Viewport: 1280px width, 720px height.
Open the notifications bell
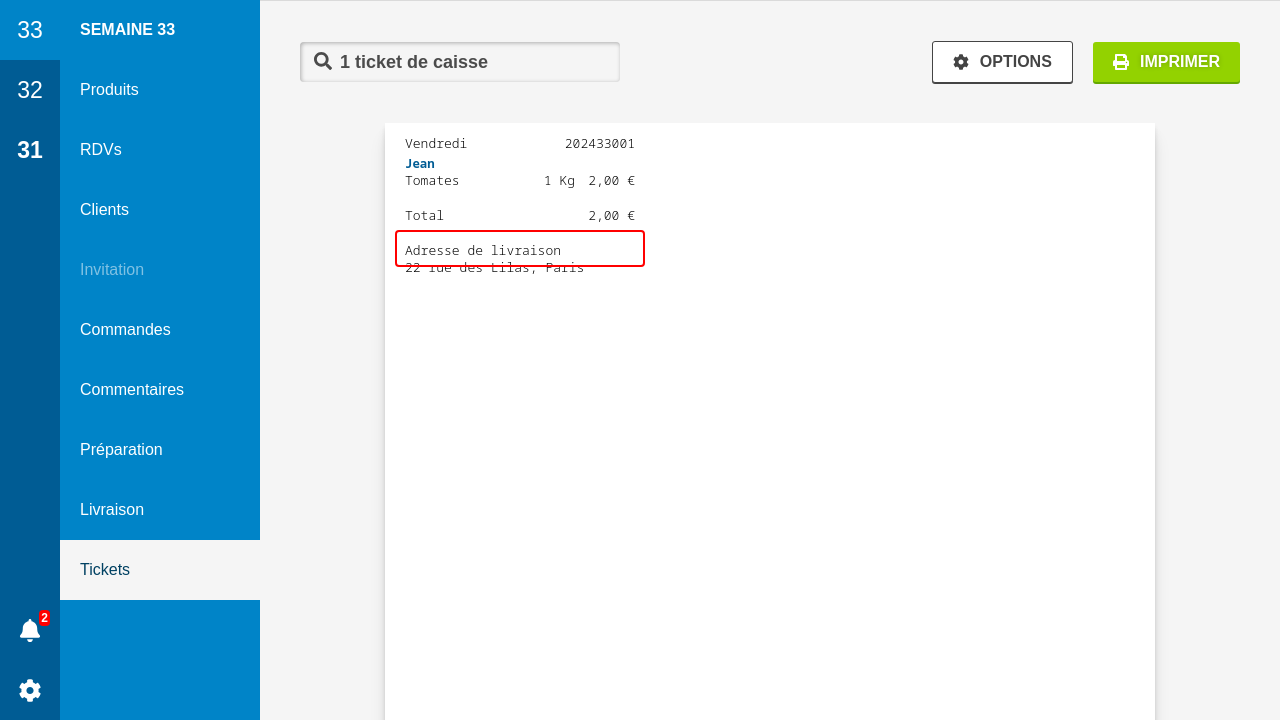tap(30, 630)
